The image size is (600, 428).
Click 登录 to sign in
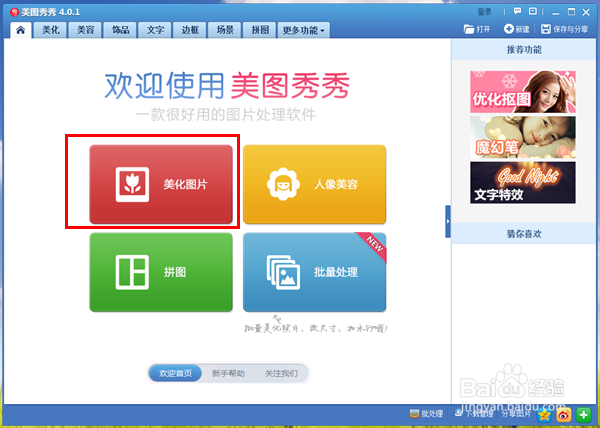(x=484, y=12)
